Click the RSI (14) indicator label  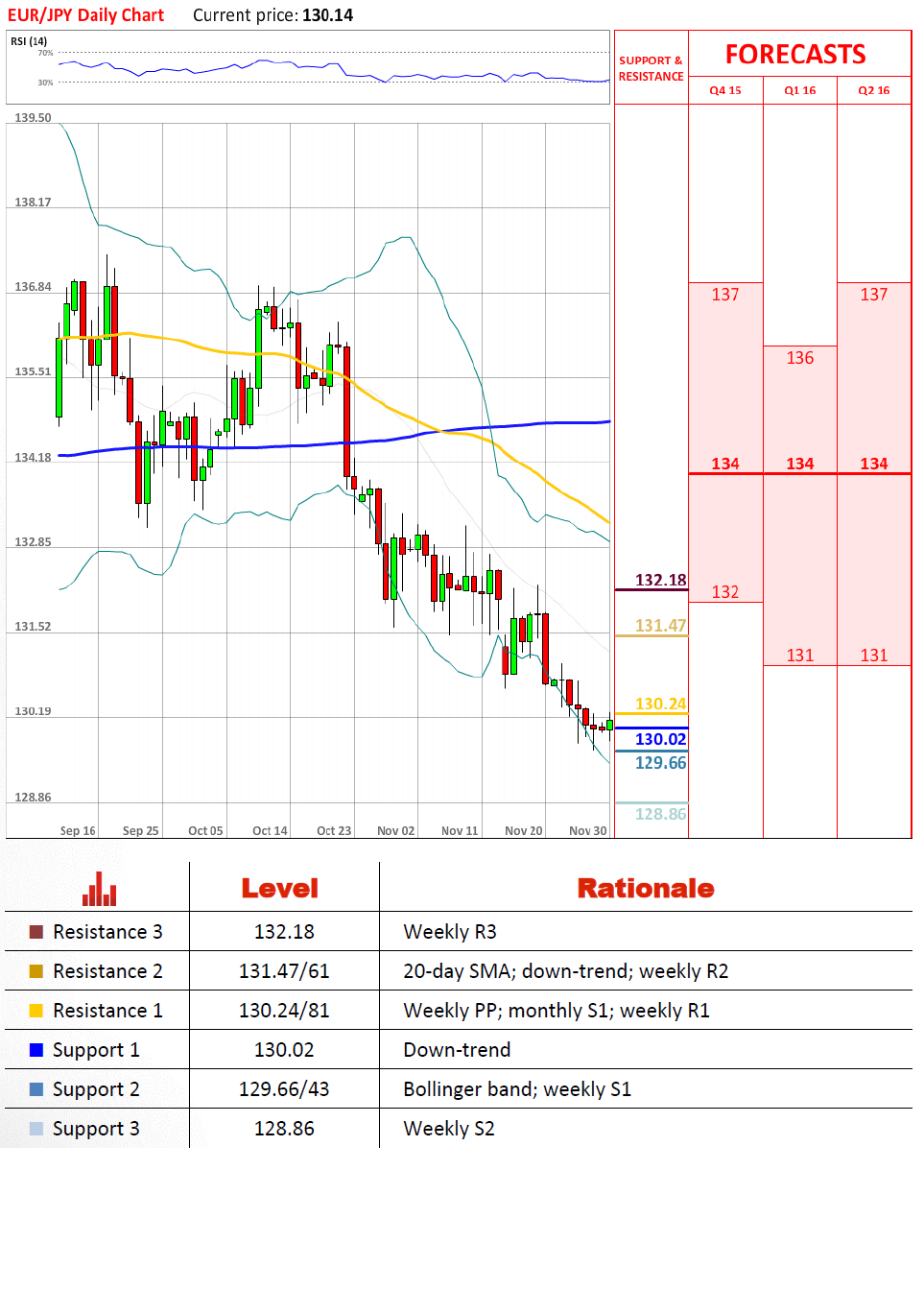point(29,41)
